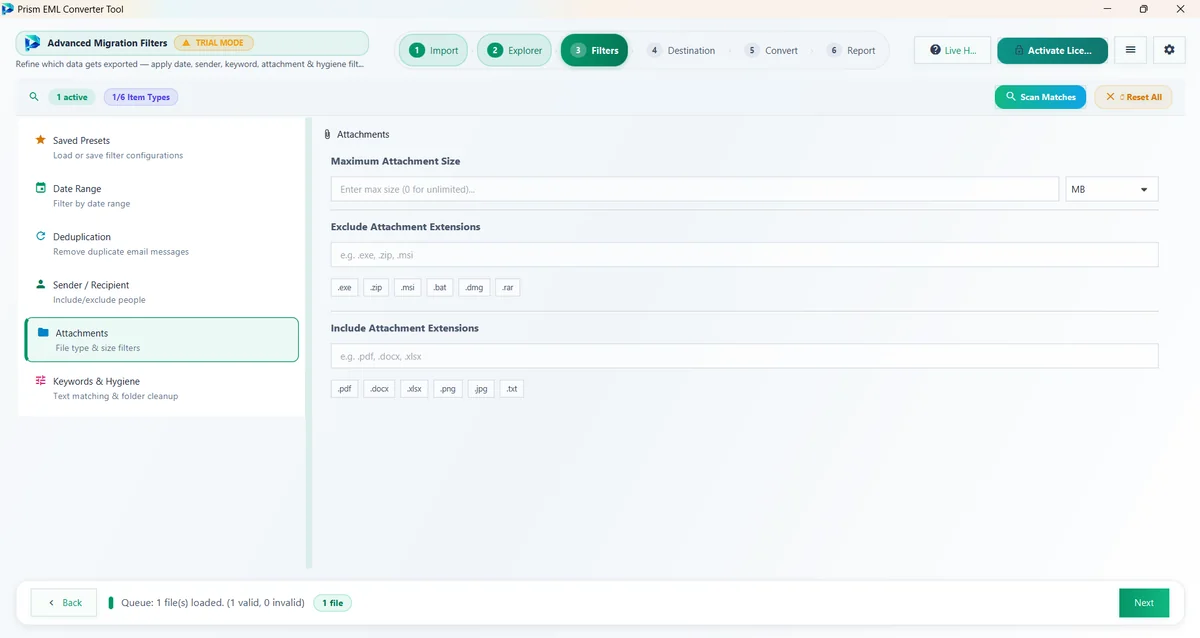The width and height of the screenshot is (1200, 638).
Task: Open settings gear icon
Action: [x=1170, y=50]
